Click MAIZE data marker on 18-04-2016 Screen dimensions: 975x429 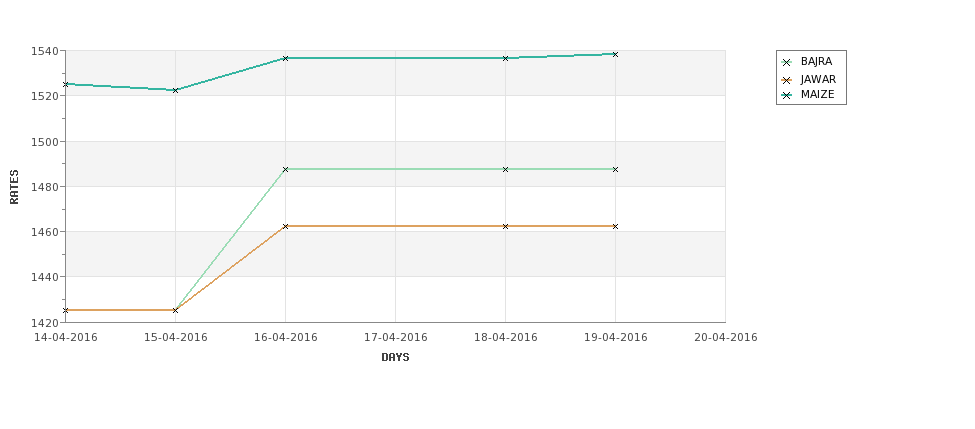(x=505, y=58)
